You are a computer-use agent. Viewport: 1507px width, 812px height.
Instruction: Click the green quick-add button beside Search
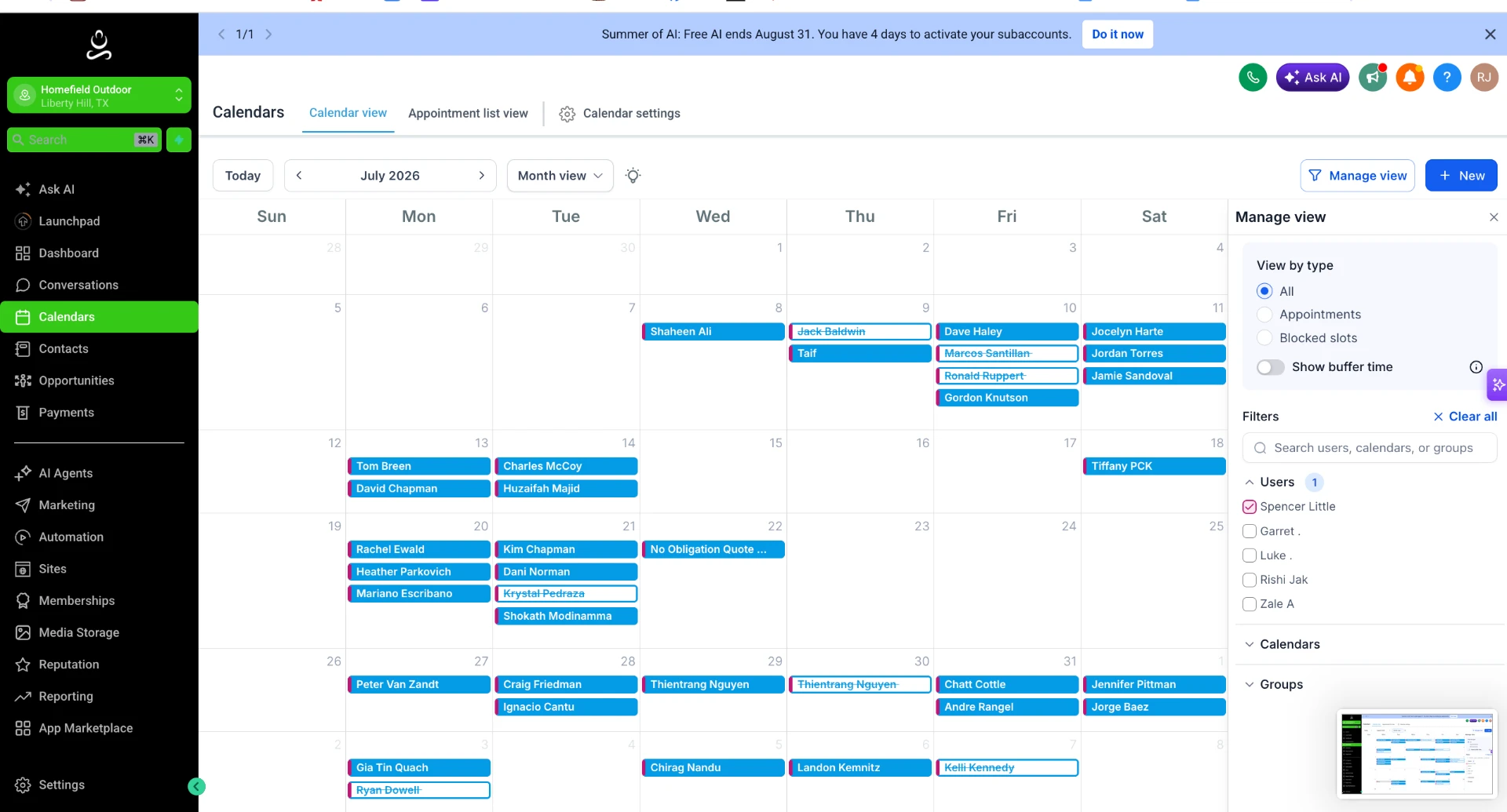pyautogui.click(x=179, y=140)
